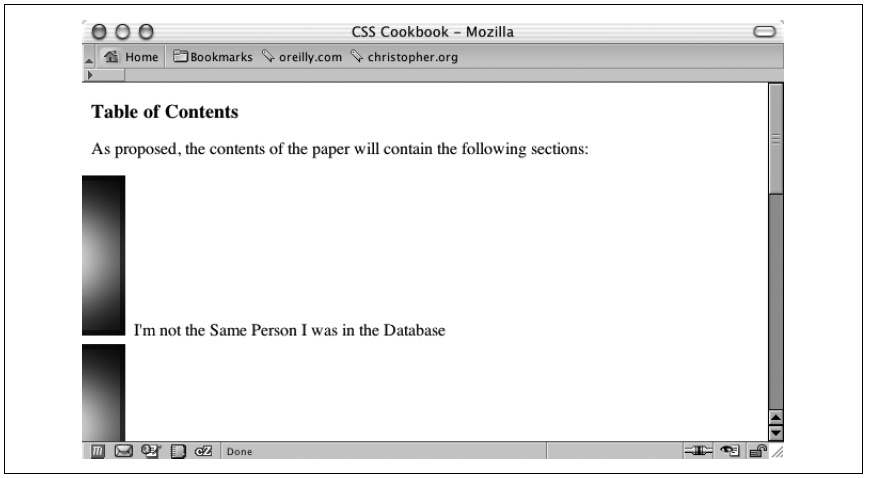Click the vertical scrollbar thumb
This screenshot has height=478, width=869.
[x=776, y=139]
